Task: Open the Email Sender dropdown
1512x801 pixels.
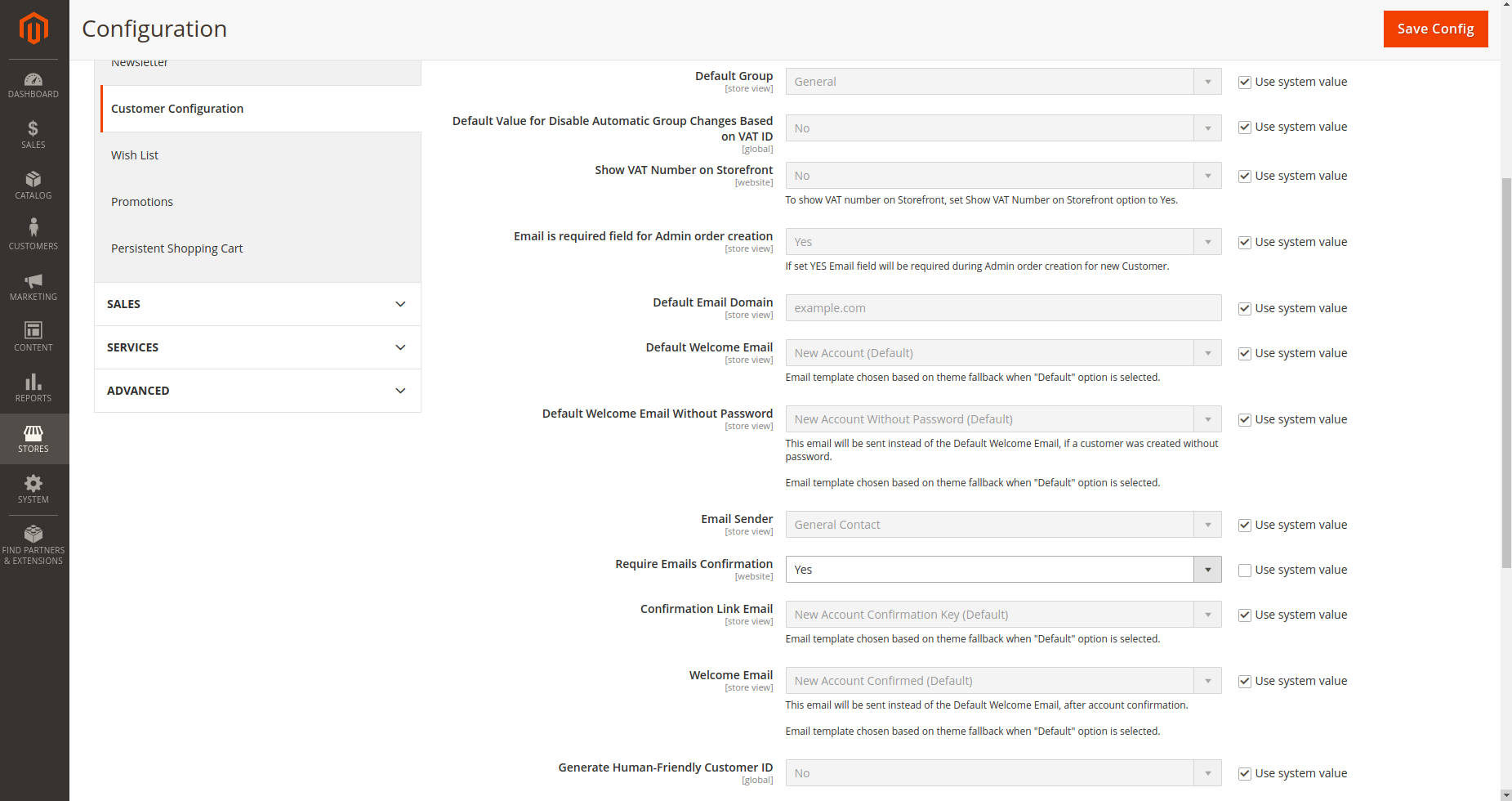Action: tap(1003, 525)
